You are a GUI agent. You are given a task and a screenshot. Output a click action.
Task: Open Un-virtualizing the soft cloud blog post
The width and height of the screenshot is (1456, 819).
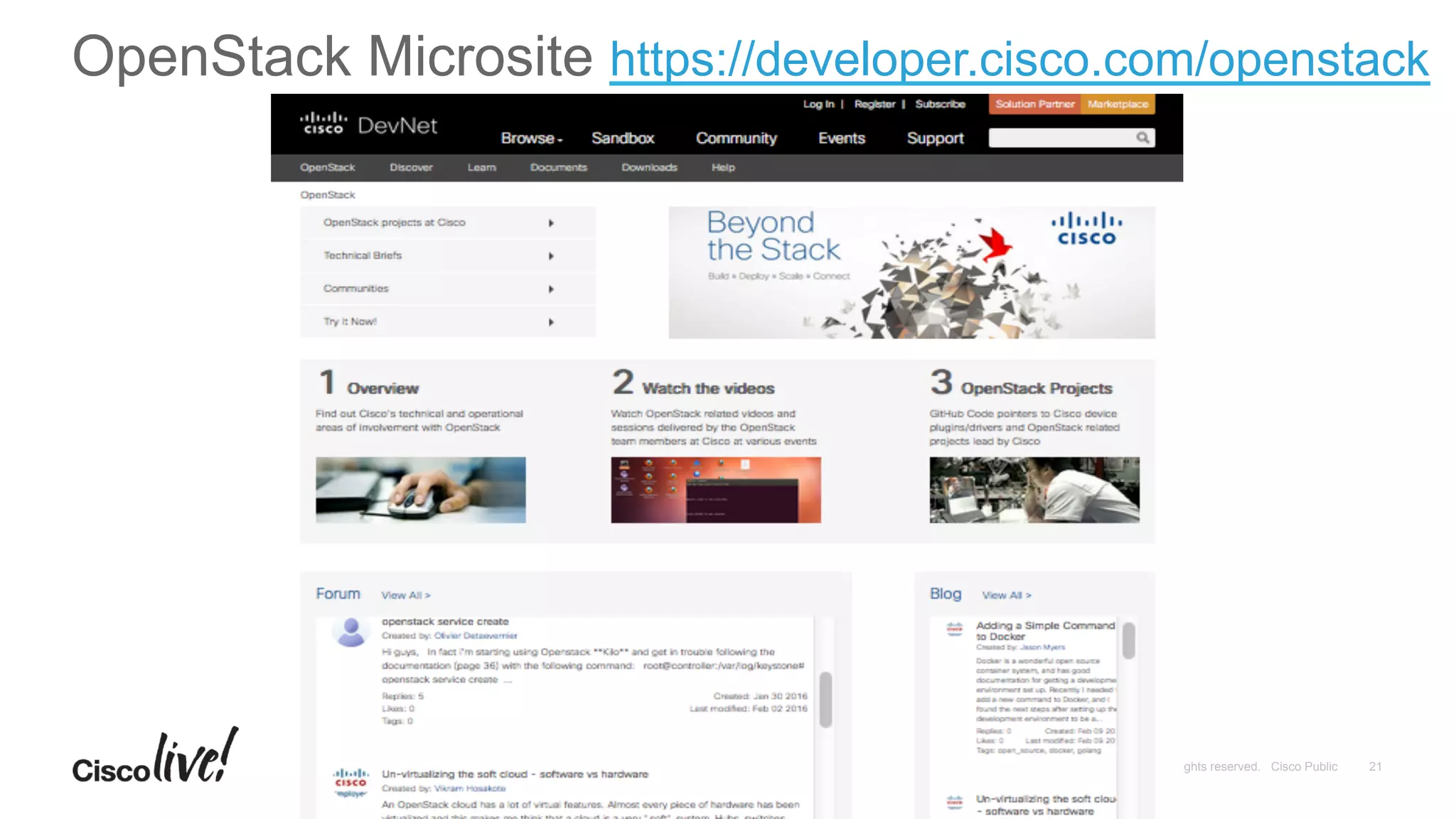[x=1045, y=805]
